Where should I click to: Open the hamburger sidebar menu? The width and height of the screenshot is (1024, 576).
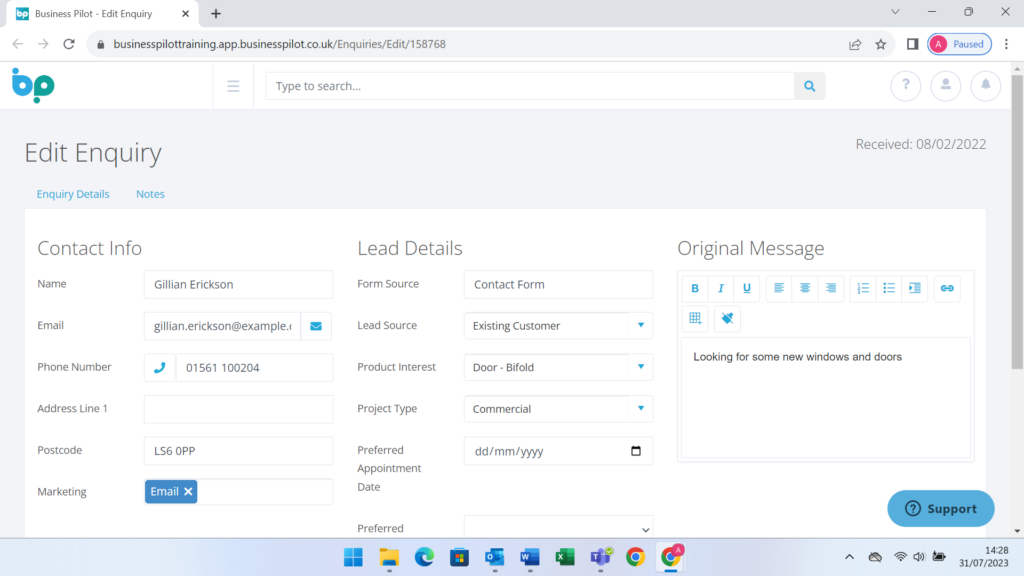[x=233, y=86]
